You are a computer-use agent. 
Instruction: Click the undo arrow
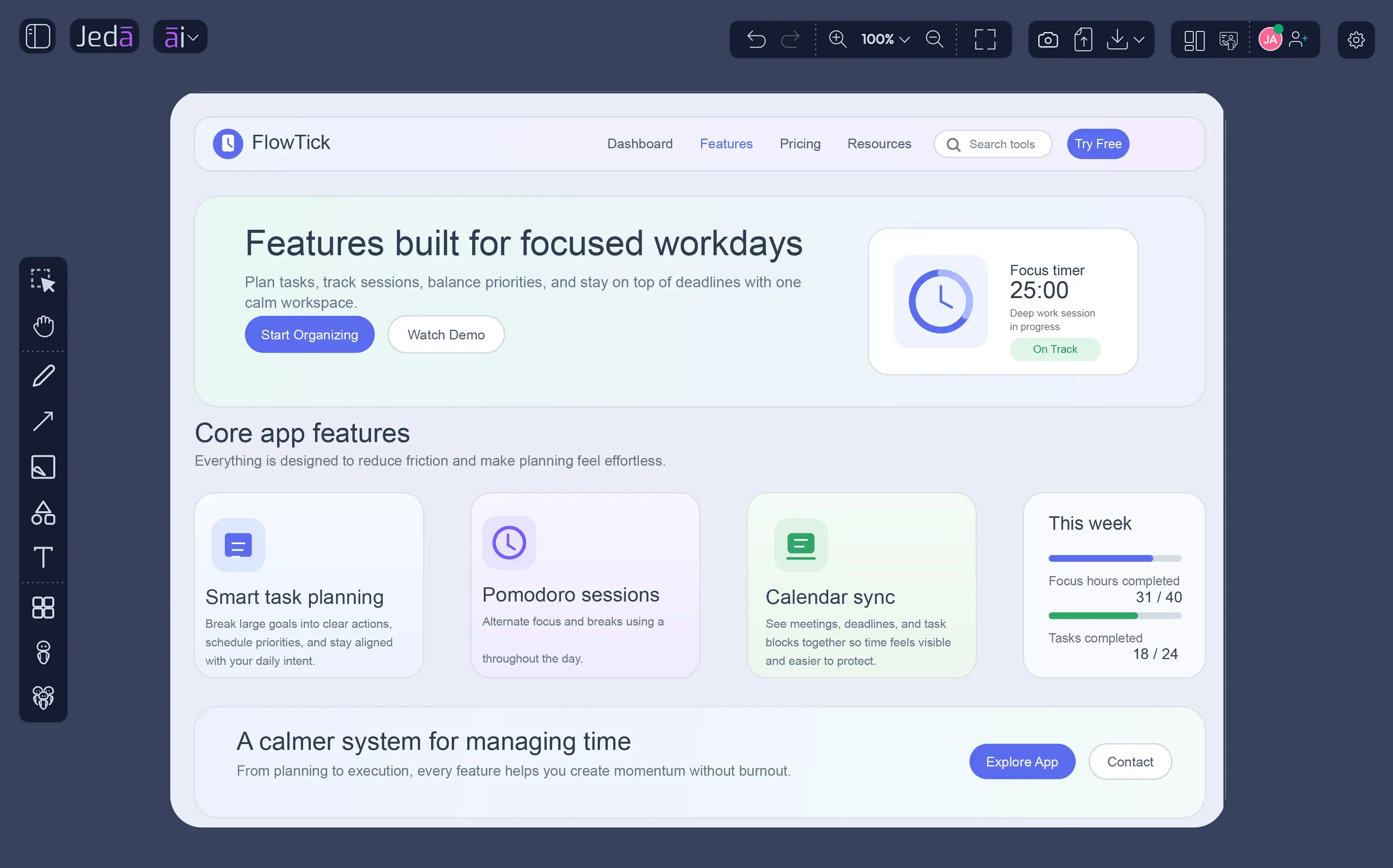(756, 40)
